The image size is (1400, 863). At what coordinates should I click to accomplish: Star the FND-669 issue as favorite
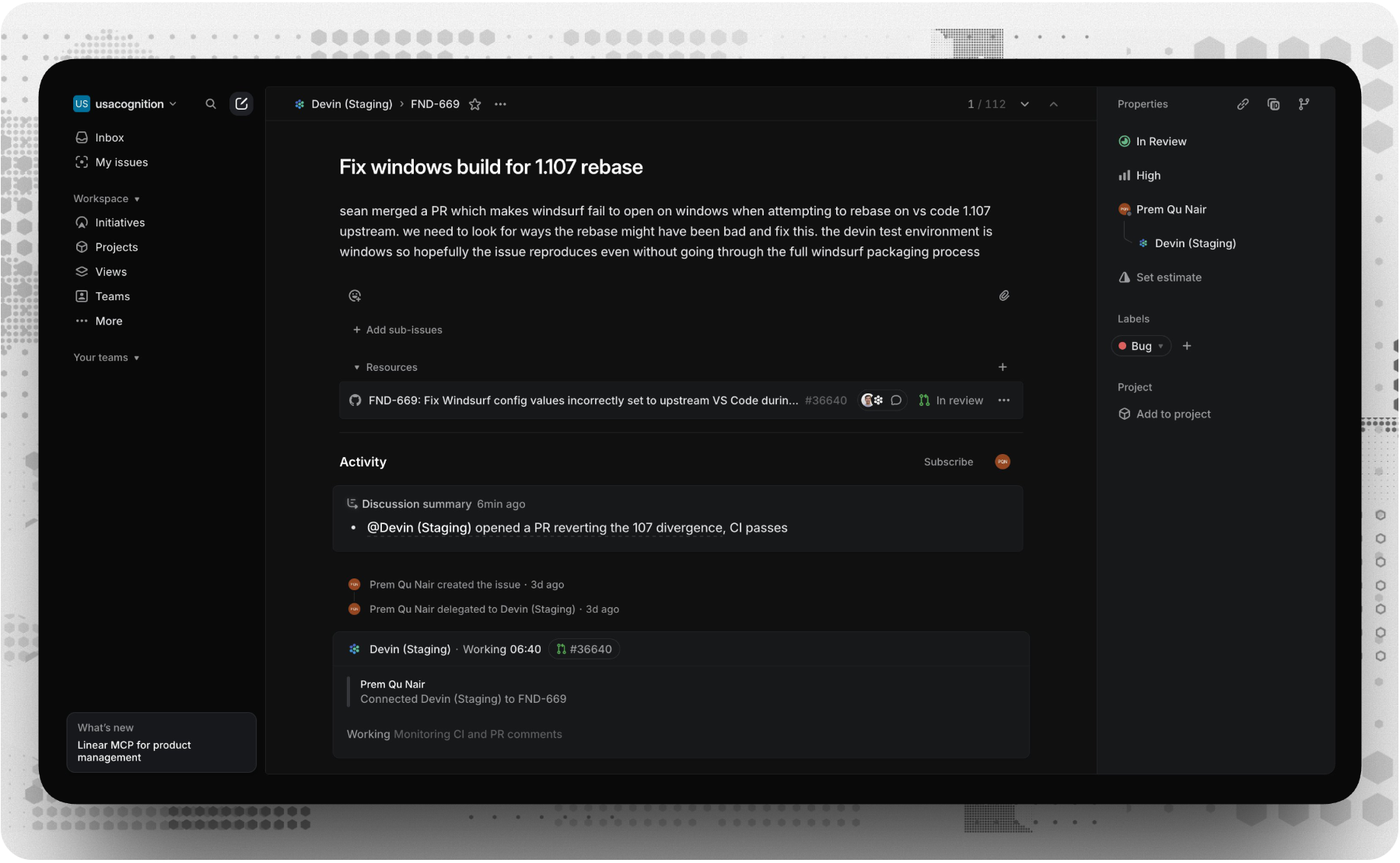475,104
